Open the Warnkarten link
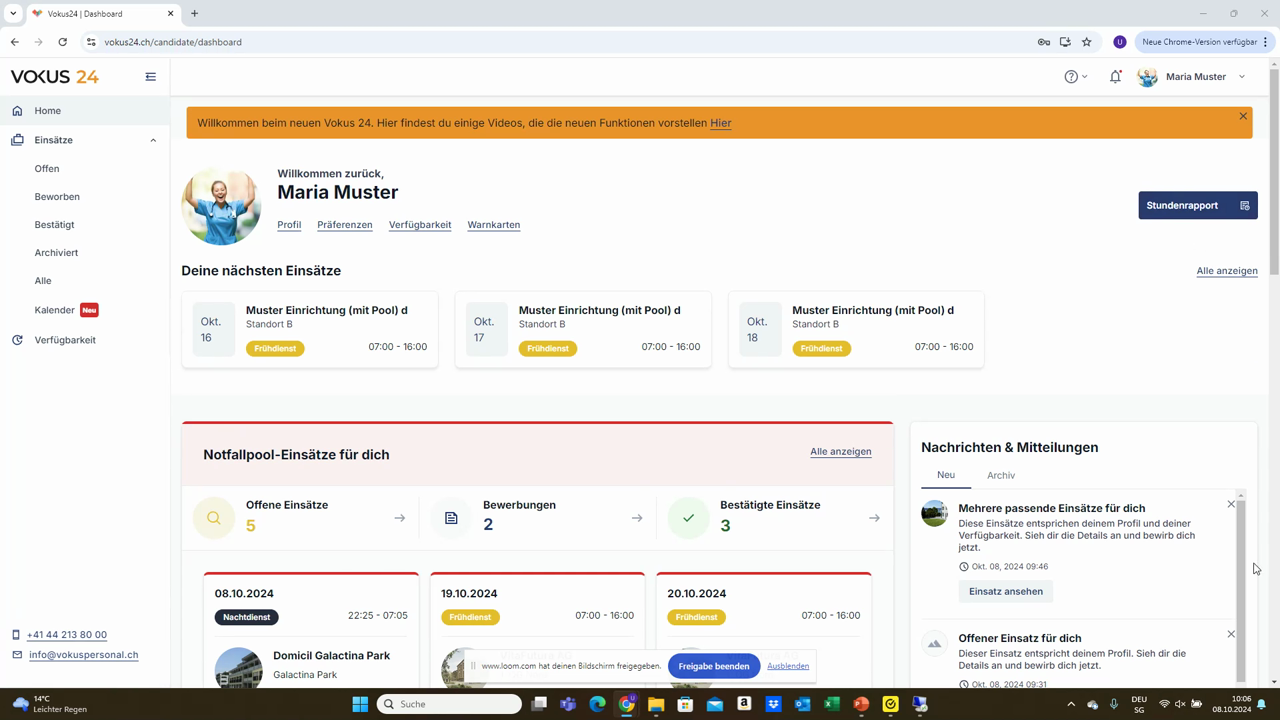This screenshot has height=720, width=1280. pos(494,225)
